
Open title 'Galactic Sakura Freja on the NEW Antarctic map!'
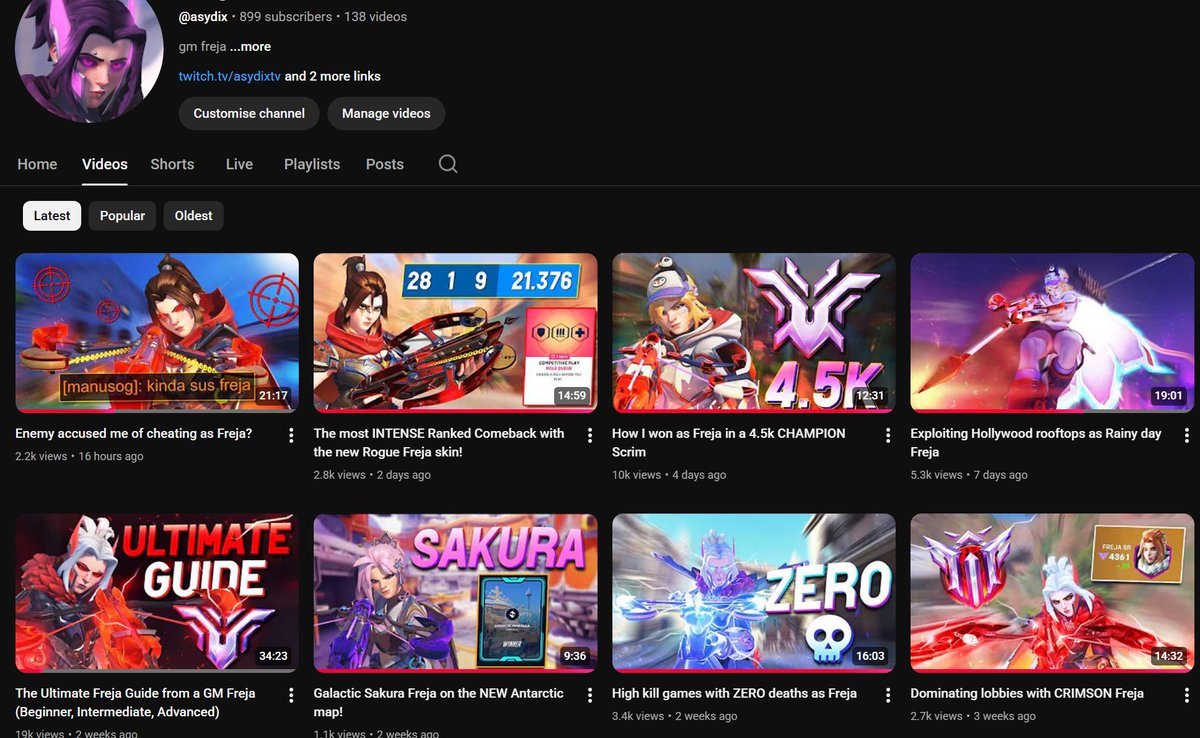(439, 703)
